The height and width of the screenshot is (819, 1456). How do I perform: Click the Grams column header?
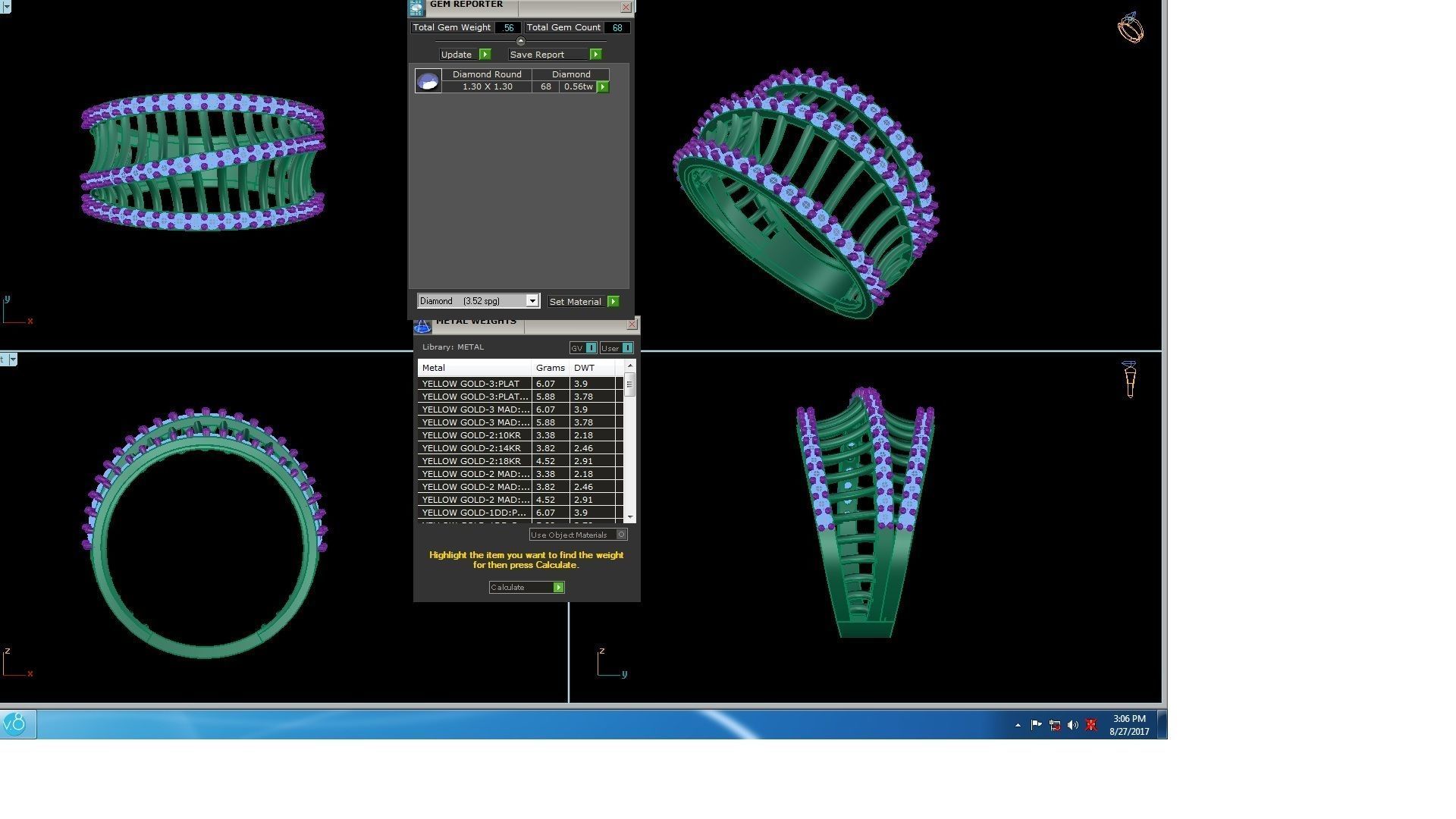pos(551,368)
